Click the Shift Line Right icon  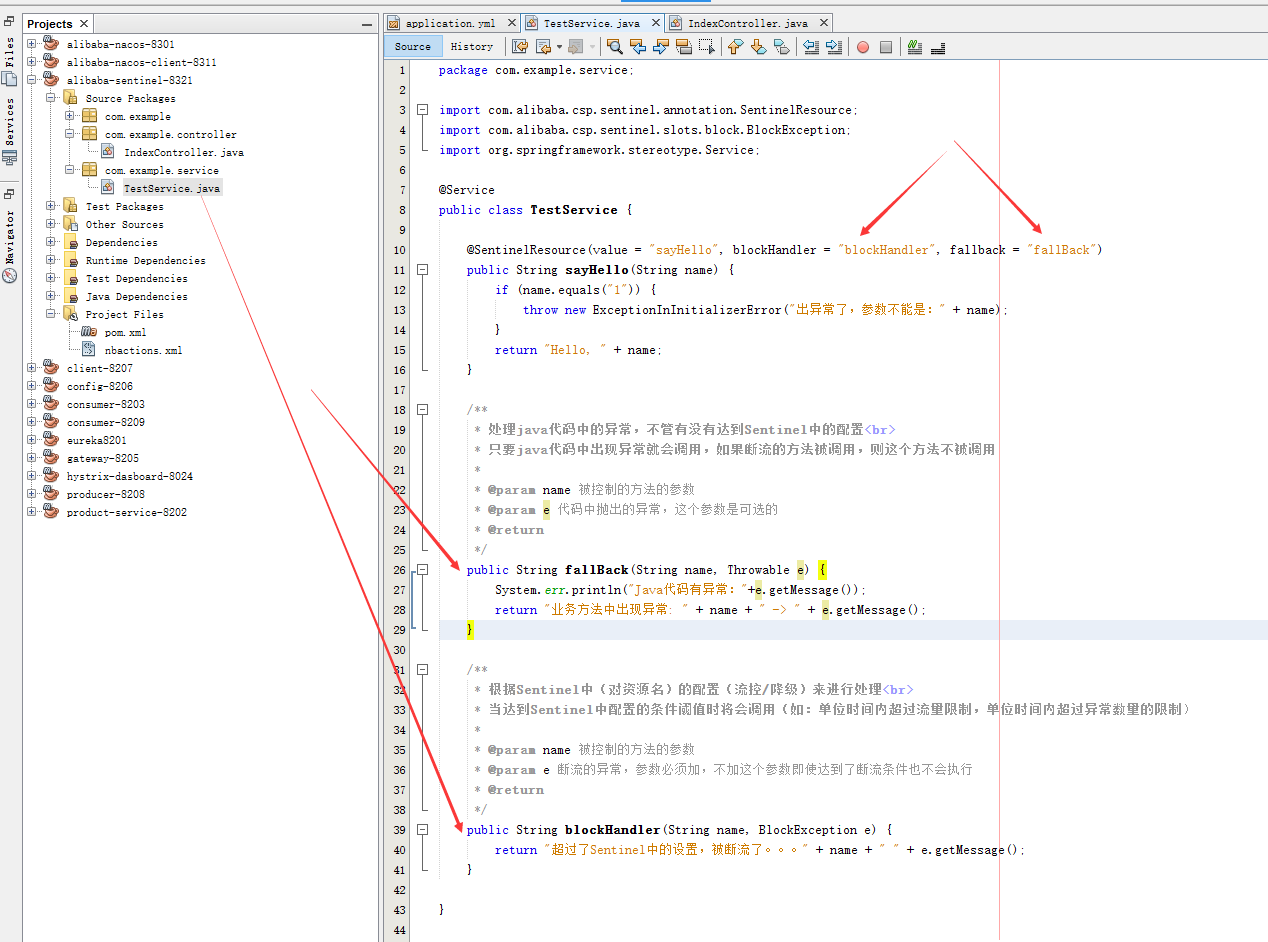click(834, 46)
